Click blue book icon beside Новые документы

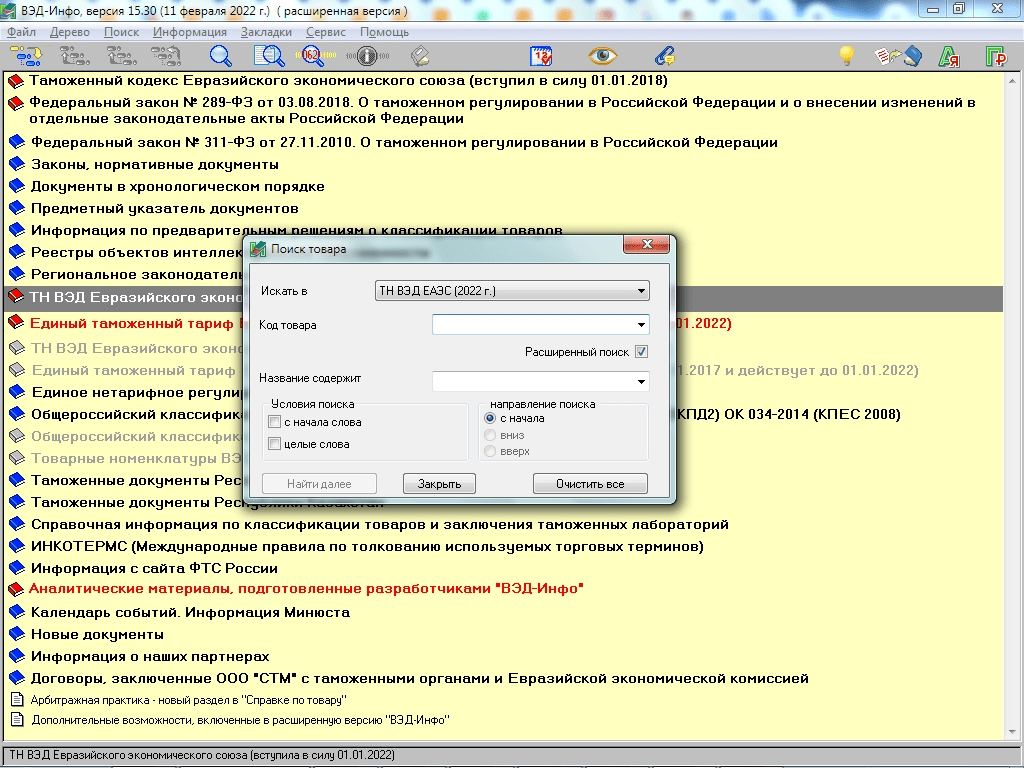coord(16,635)
